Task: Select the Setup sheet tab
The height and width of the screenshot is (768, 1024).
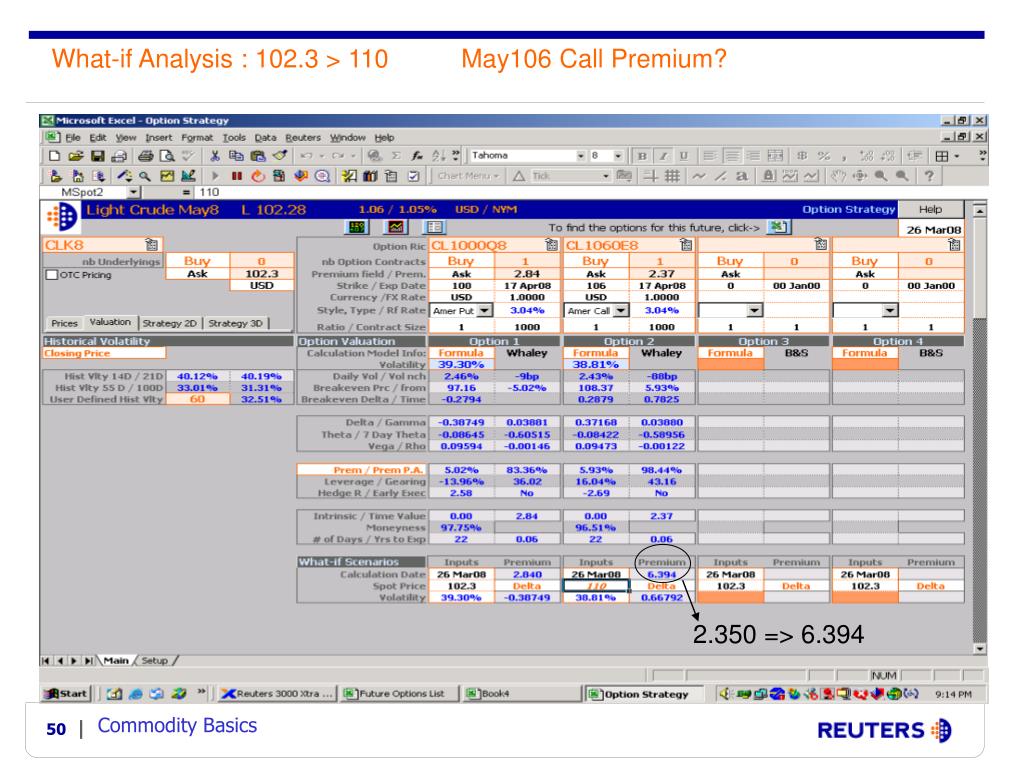Action: tap(155, 661)
